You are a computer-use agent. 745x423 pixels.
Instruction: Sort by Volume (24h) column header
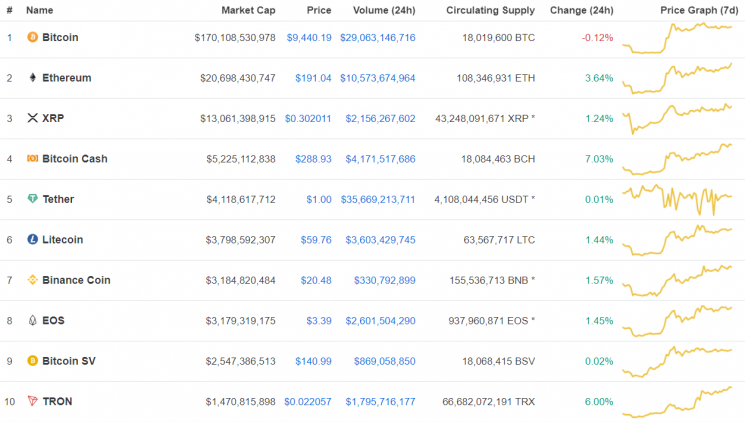(384, 10)
